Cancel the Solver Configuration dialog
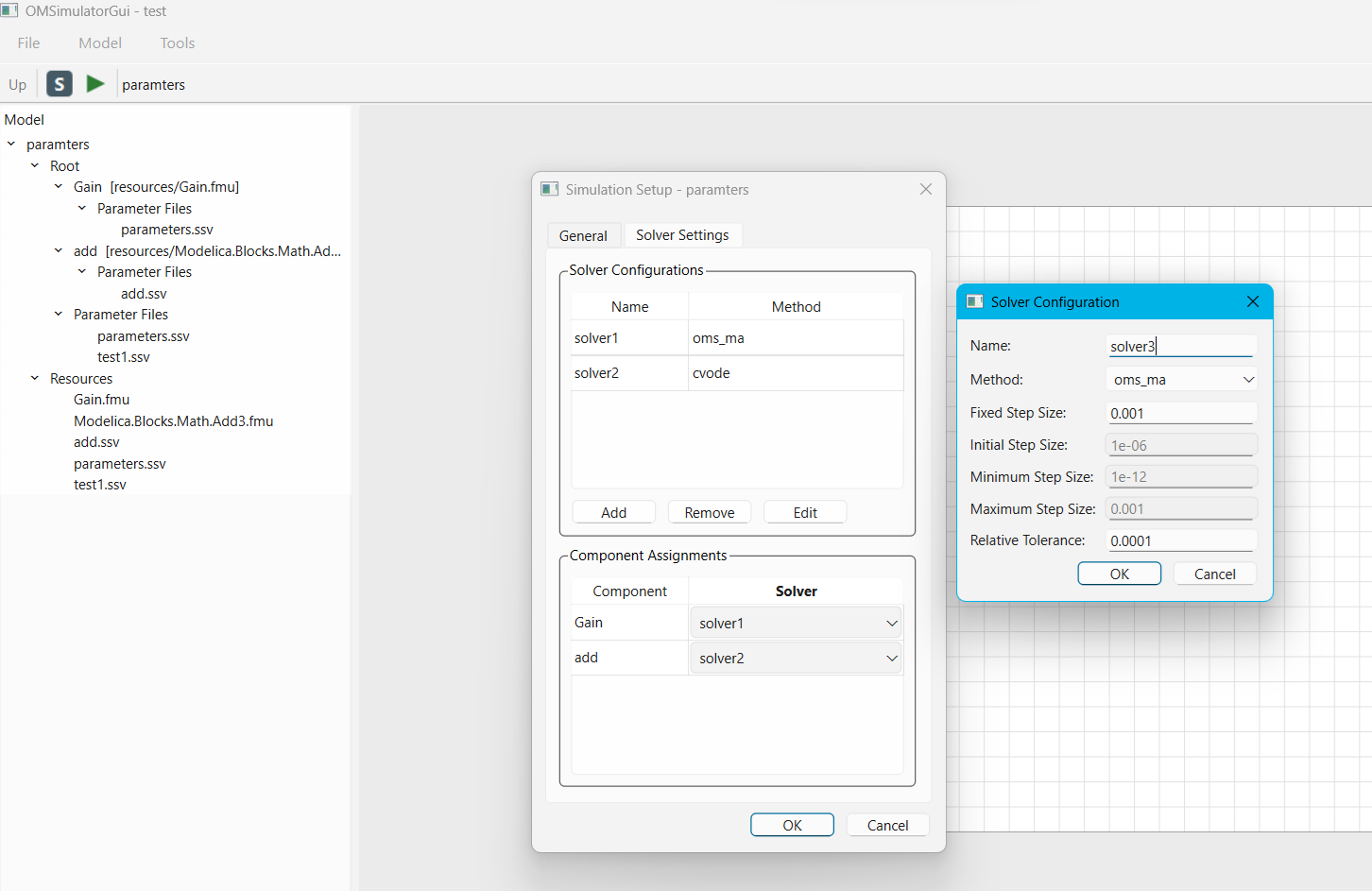 coord(1215,574)
